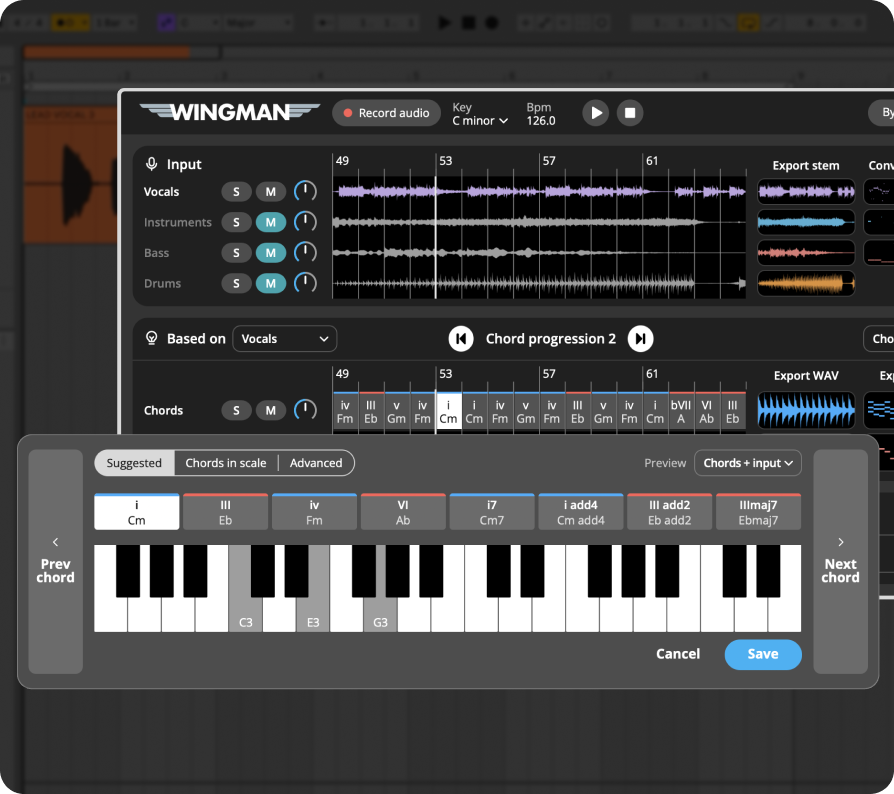Mute the Instruments track
Image resolution: width=894 pixels, height=794 pixels.
(270, 222)
